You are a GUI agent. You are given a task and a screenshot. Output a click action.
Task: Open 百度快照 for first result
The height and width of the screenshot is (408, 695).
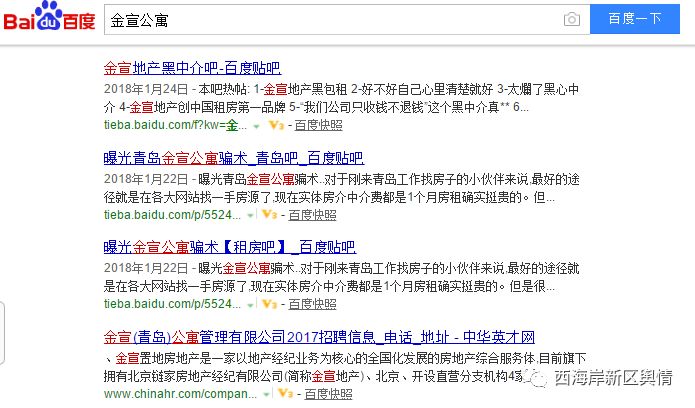click(318, 126)
